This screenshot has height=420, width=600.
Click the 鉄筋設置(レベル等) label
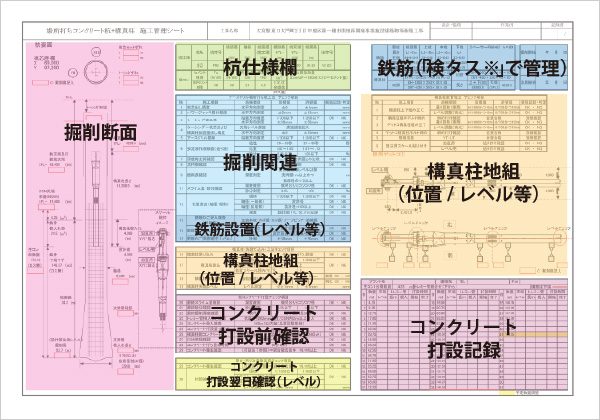click(x=260, y=229)
